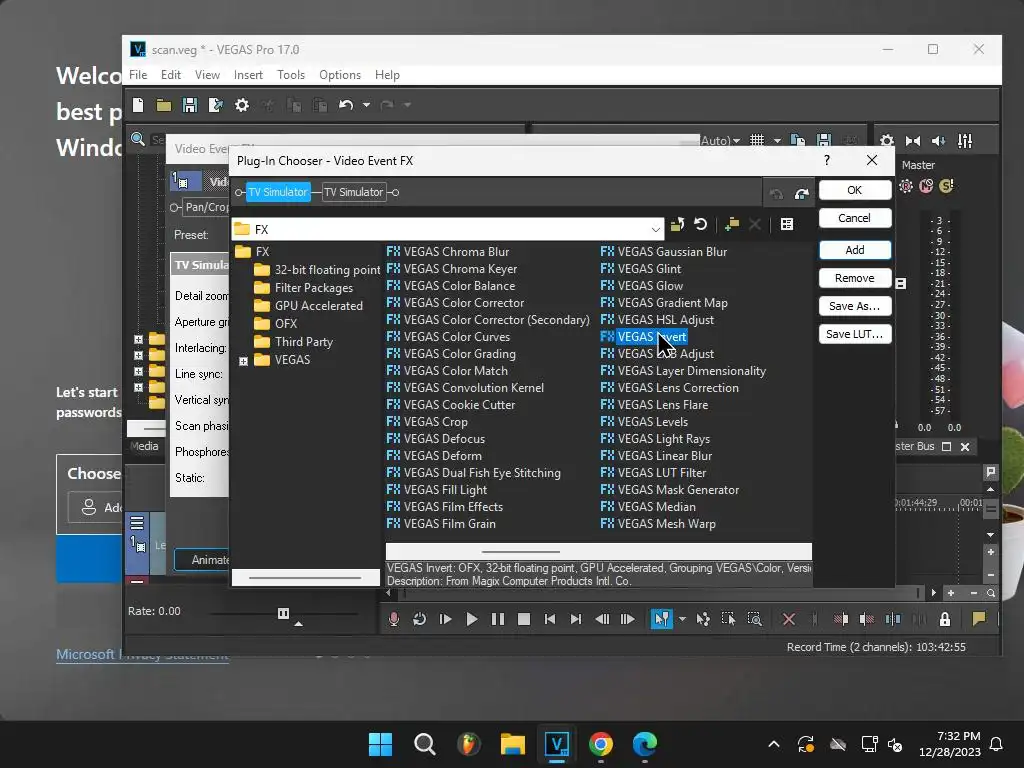Change the plug-in list view mode icon
The width and height of the screenshot is (1024, 768).
787,225
